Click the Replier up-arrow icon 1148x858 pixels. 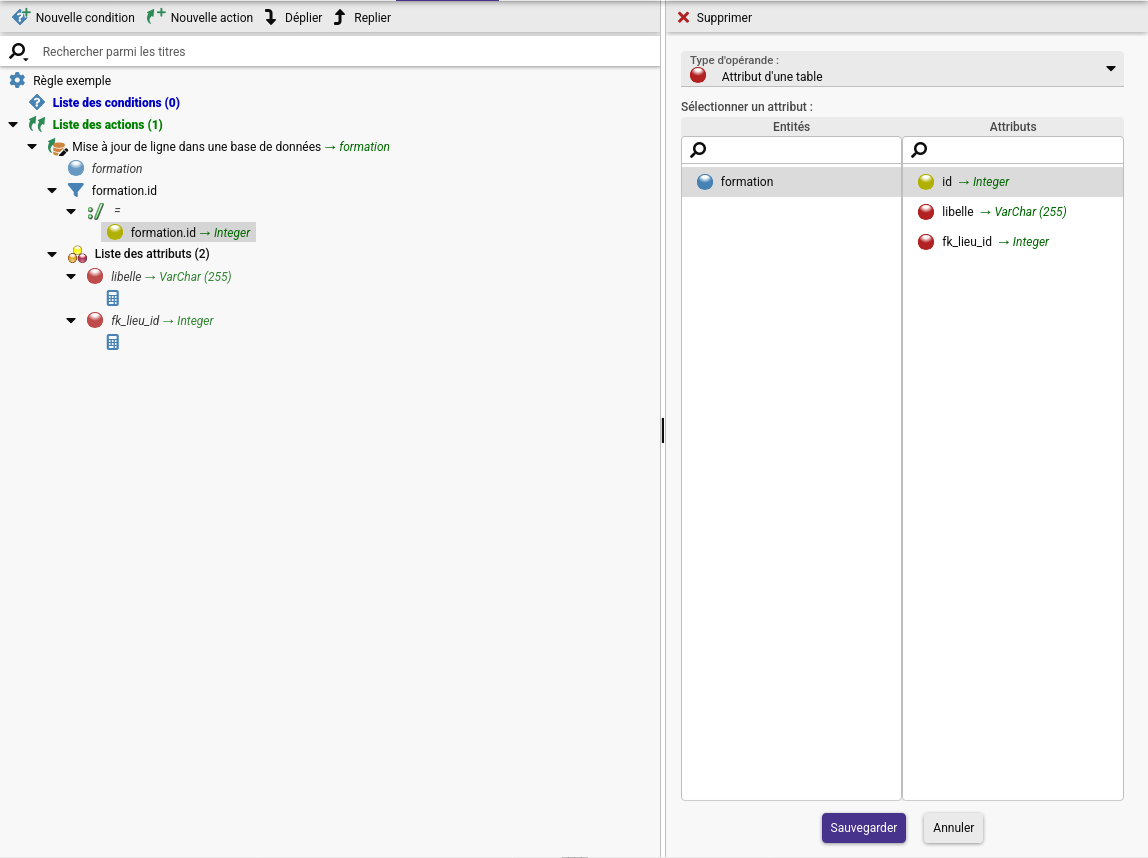[340, 17]
